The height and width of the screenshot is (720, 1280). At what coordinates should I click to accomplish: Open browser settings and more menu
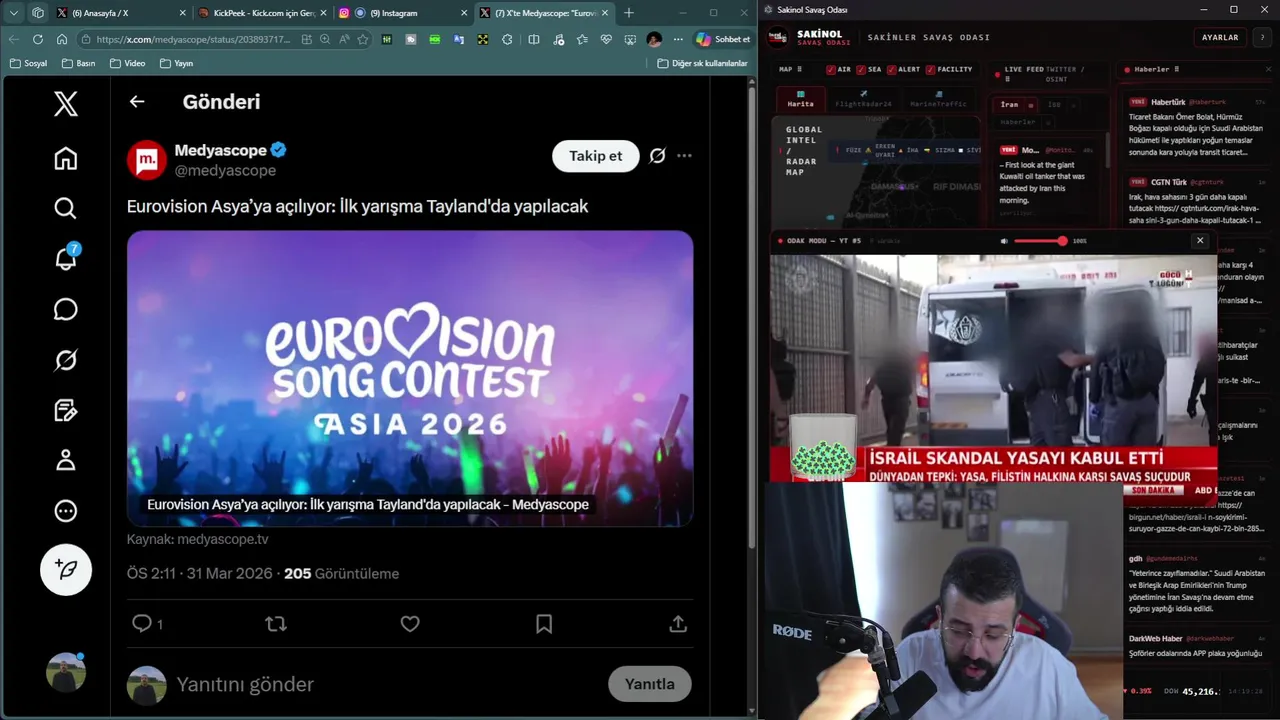(x=678, y=39)
